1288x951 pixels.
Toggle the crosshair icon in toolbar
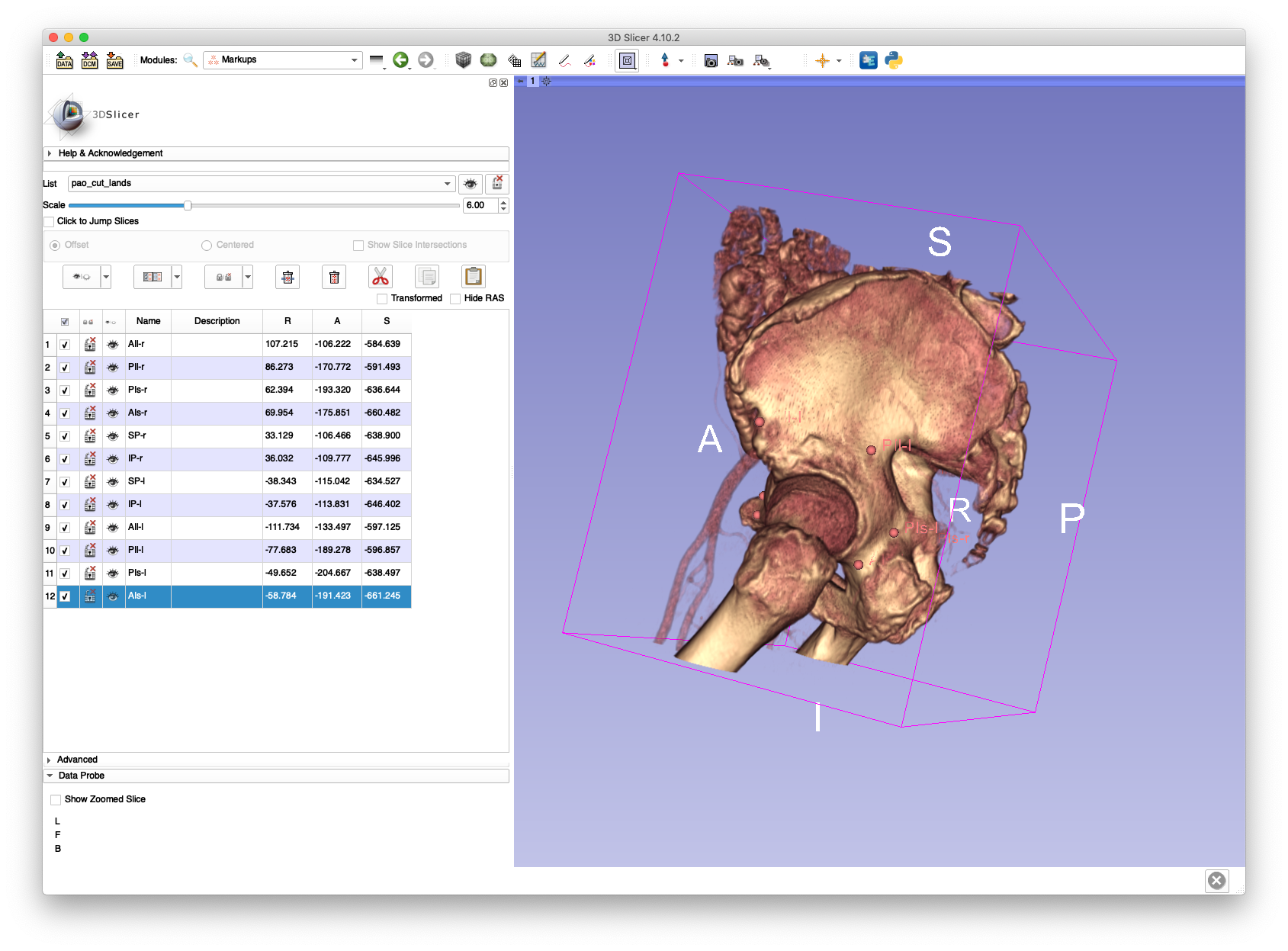click(822, 60)
